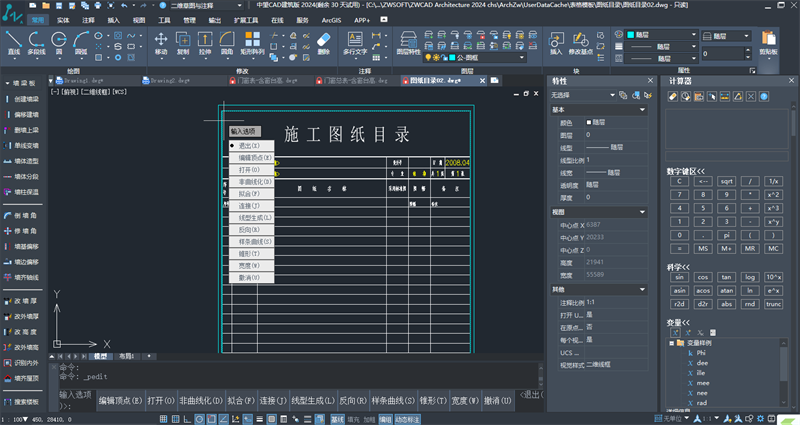Click the open folder icon in quick access toolbar

tap(46, 6)
